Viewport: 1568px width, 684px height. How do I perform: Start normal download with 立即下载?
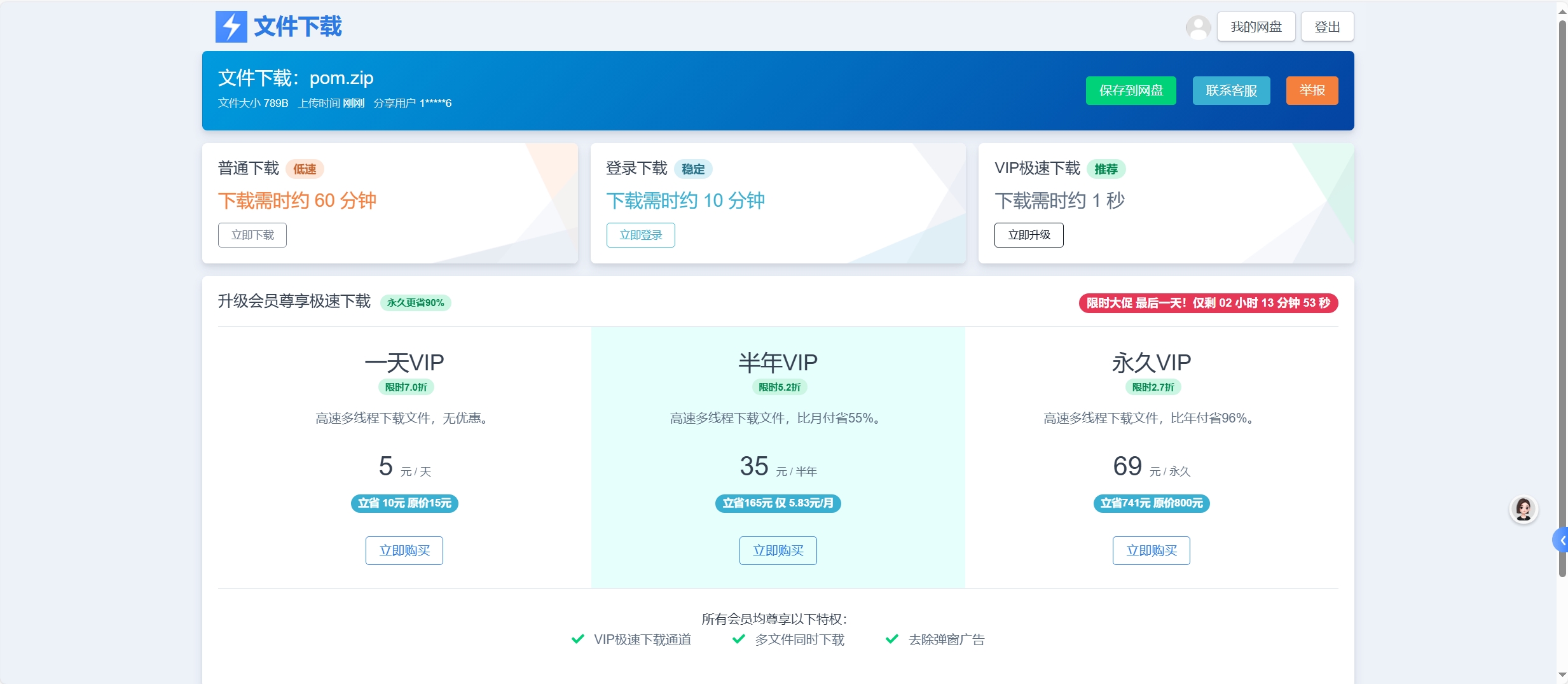coord(252,235)
